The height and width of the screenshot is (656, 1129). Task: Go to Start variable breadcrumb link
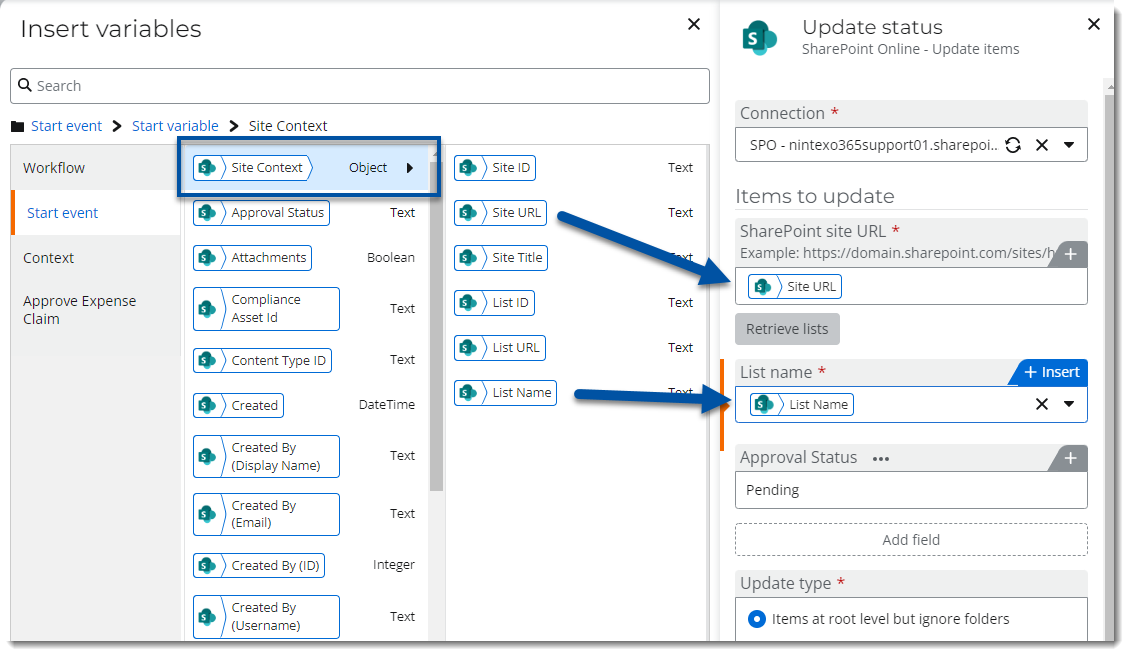pos(175,126)
